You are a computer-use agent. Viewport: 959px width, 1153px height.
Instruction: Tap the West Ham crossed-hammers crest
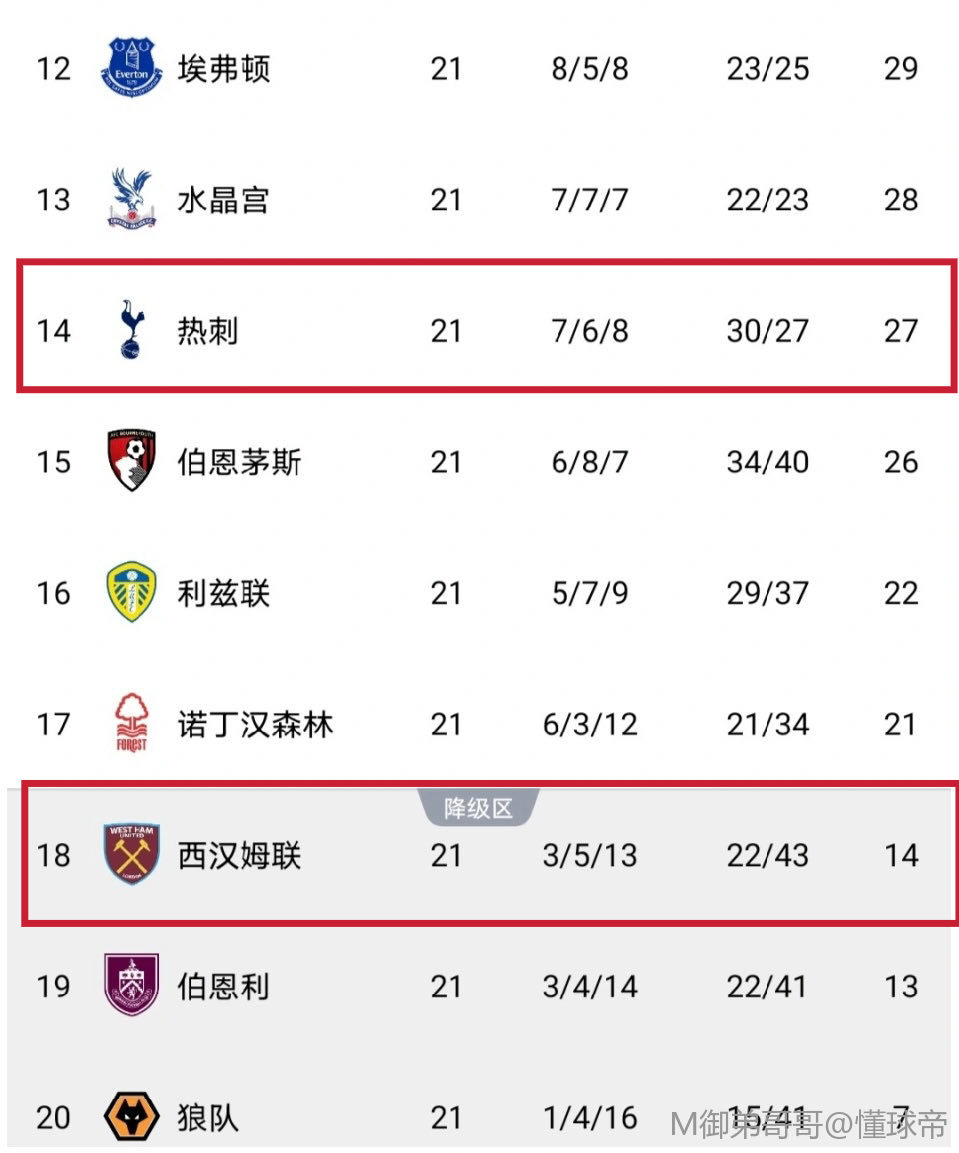tap(131, 854)
